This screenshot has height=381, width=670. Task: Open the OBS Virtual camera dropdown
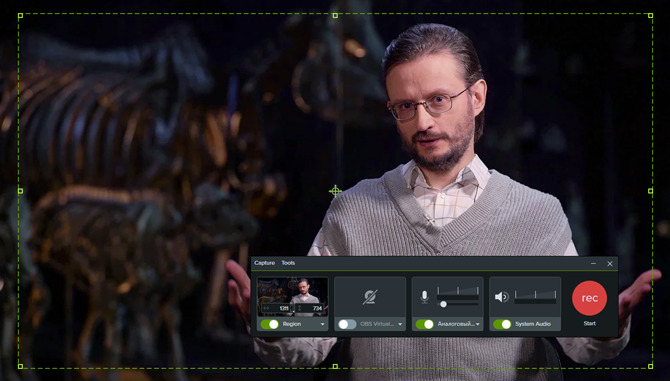(x=400, y=324)
